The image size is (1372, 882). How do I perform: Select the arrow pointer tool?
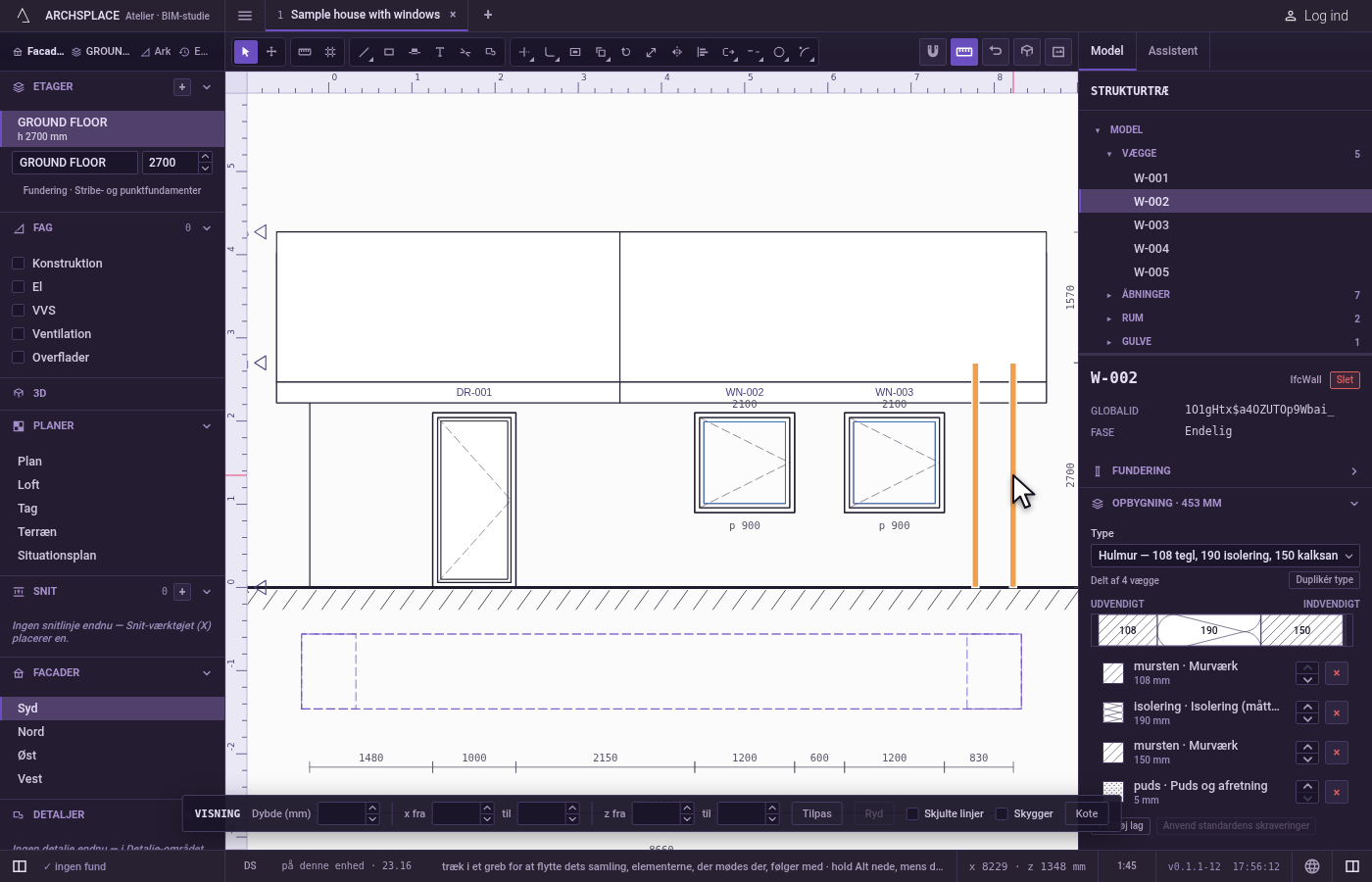tap(246, 52)
